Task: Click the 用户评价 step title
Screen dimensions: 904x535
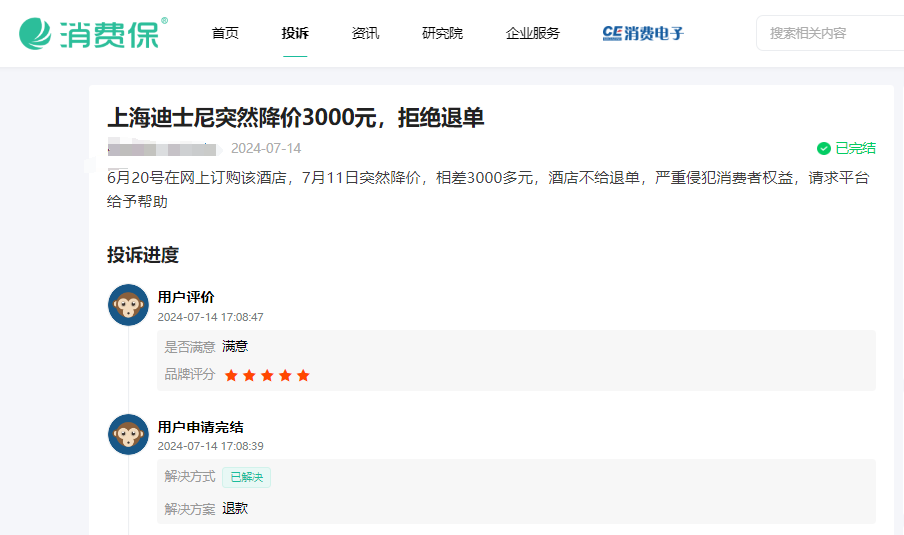Action: tap(186, 297)
